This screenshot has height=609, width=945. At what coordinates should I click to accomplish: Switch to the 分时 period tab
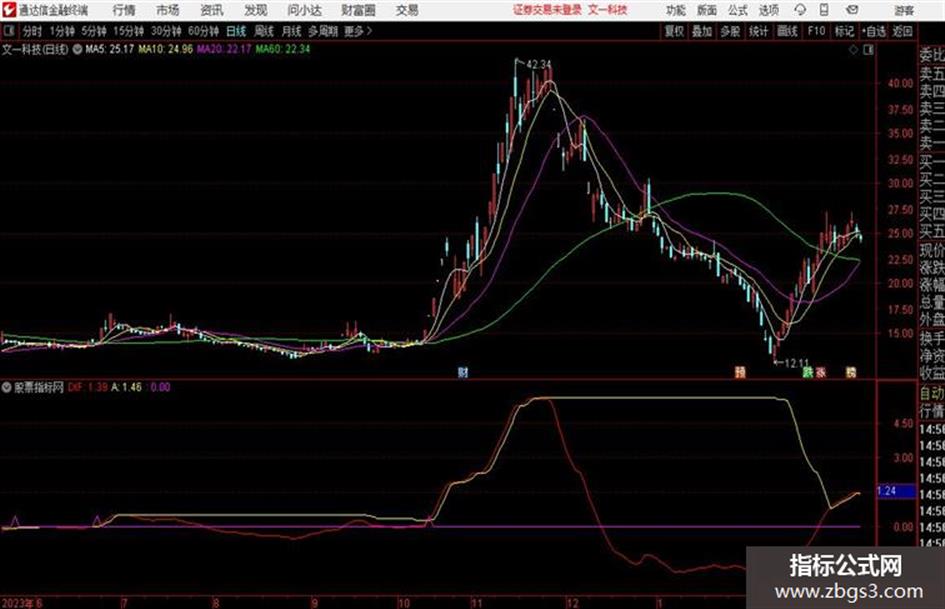pos(33,31)
